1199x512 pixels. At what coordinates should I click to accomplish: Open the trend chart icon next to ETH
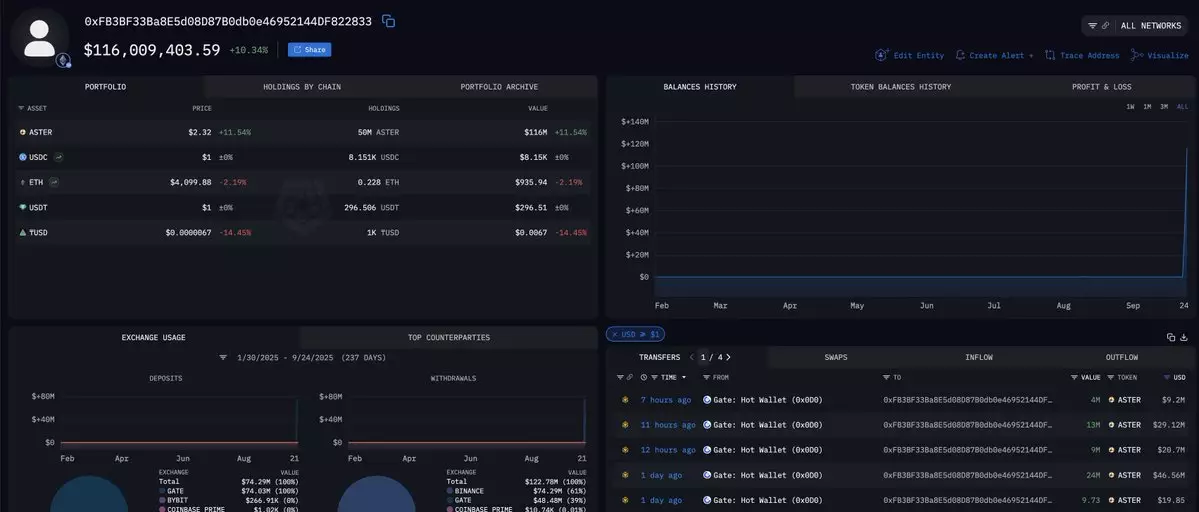(54, 183)
